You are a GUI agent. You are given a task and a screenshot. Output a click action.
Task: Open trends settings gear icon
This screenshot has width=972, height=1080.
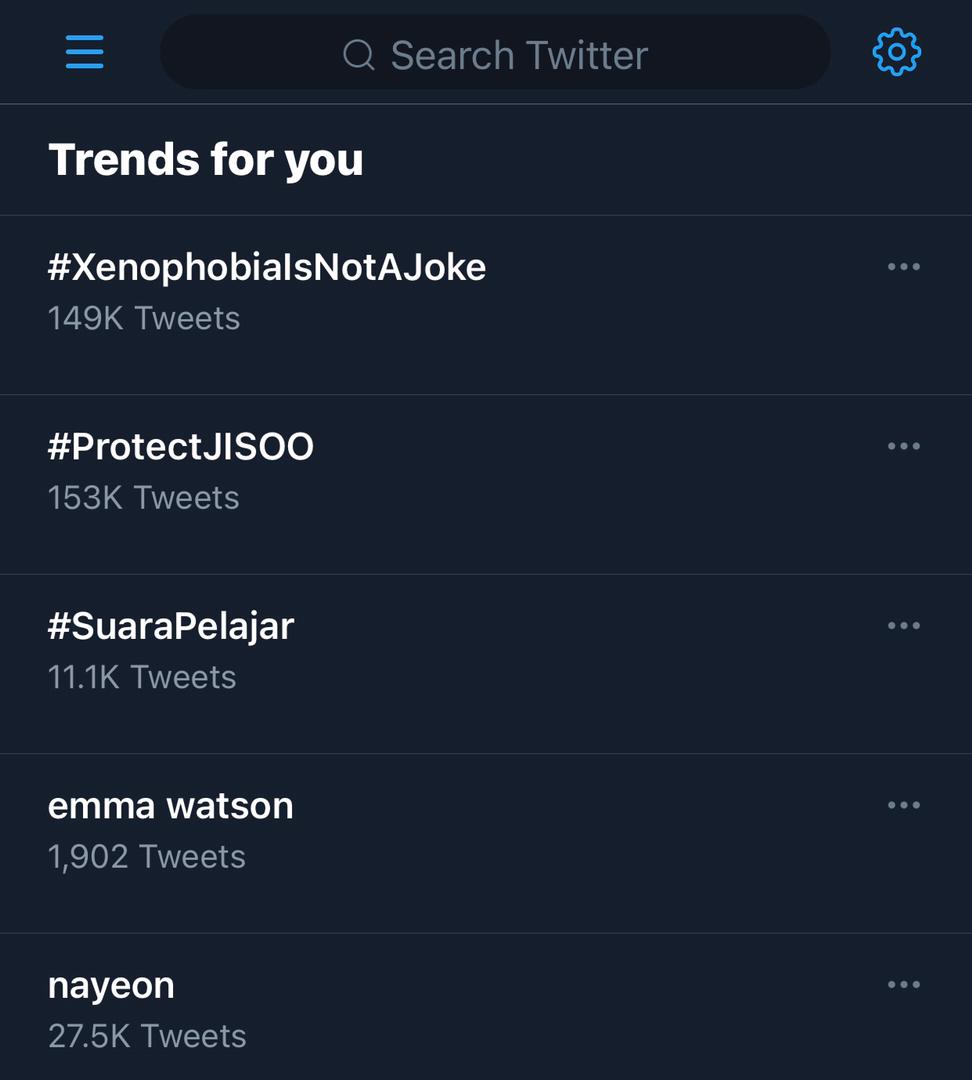click(896, 52)
